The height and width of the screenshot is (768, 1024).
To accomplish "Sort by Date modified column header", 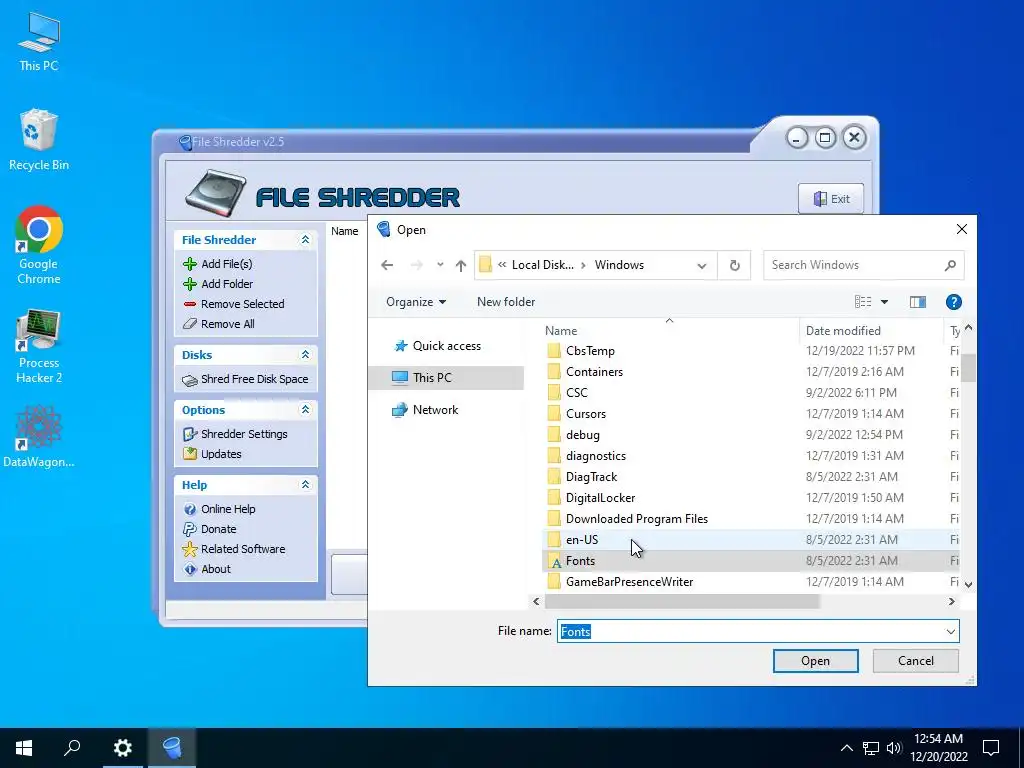I will pyautogui.click(x=871, y=330).
